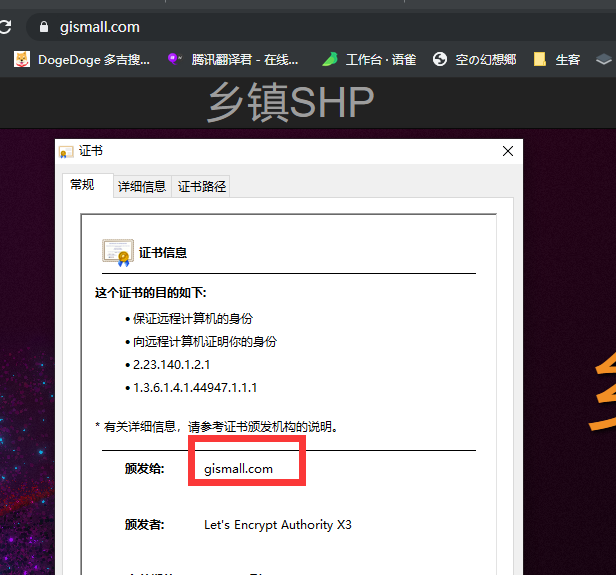Viewport: 616px width, 575px height.
Task: Click the green 语雀 feather favicon
Action: pos(330,59)
